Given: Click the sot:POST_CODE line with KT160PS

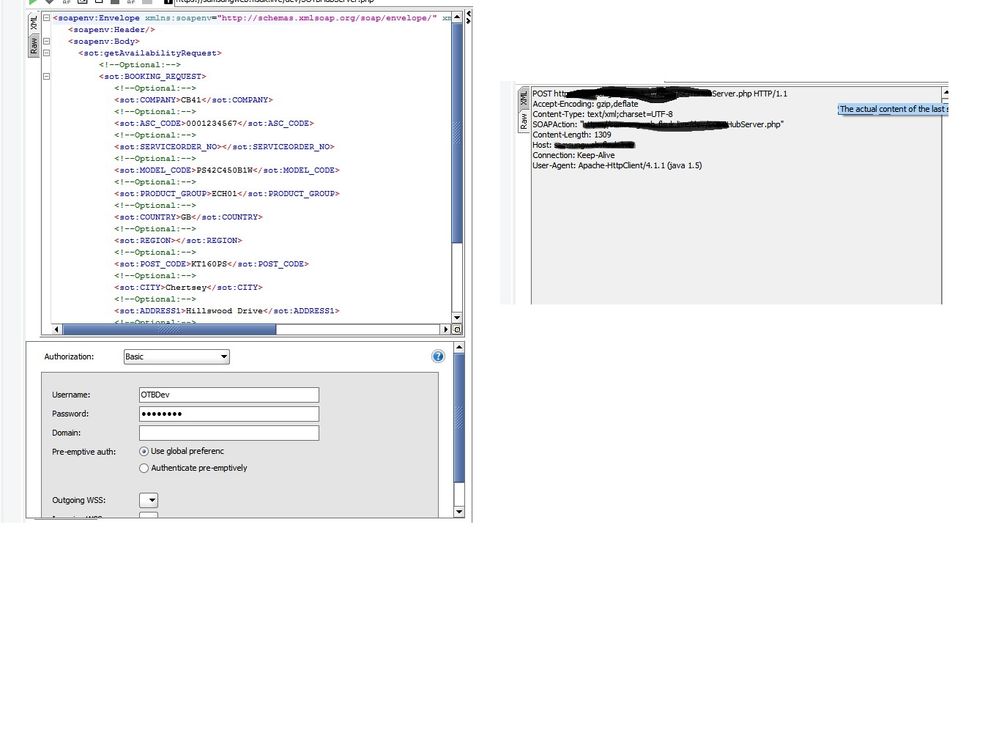Looking at the screenshot, I should (212, 264).
